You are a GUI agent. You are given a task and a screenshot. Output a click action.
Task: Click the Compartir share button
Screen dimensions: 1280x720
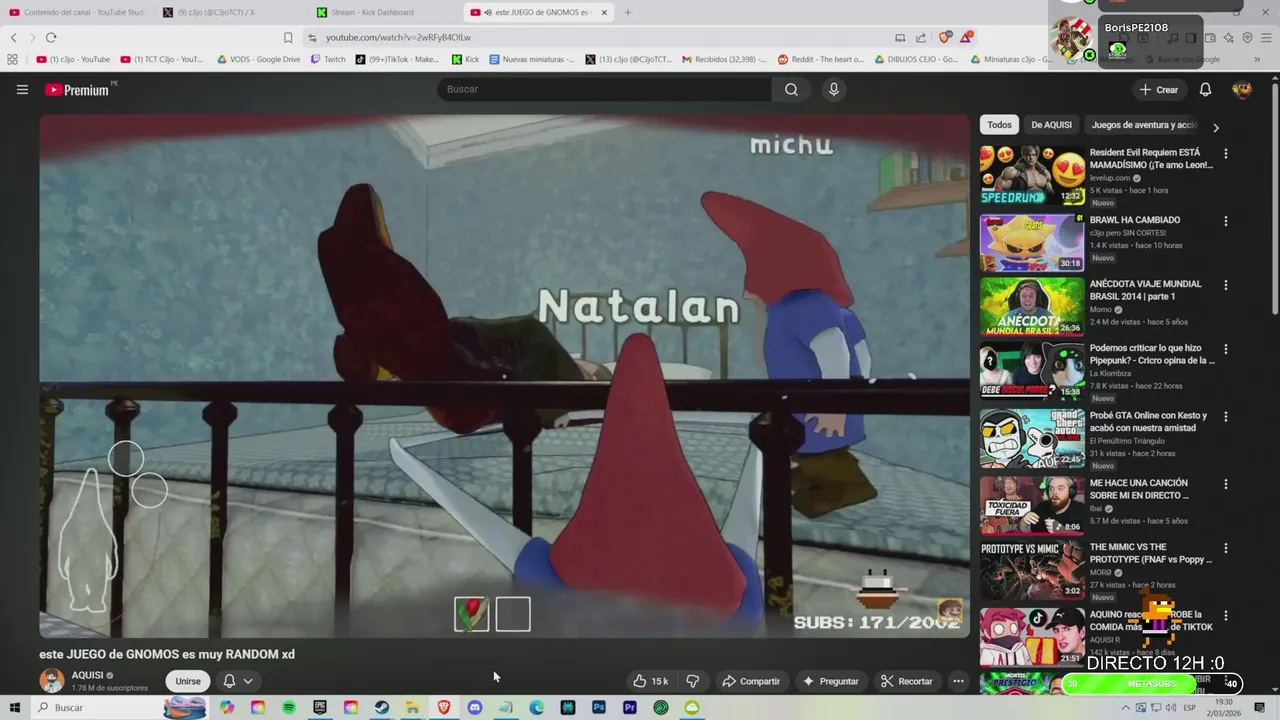click(x=751, y=681)
